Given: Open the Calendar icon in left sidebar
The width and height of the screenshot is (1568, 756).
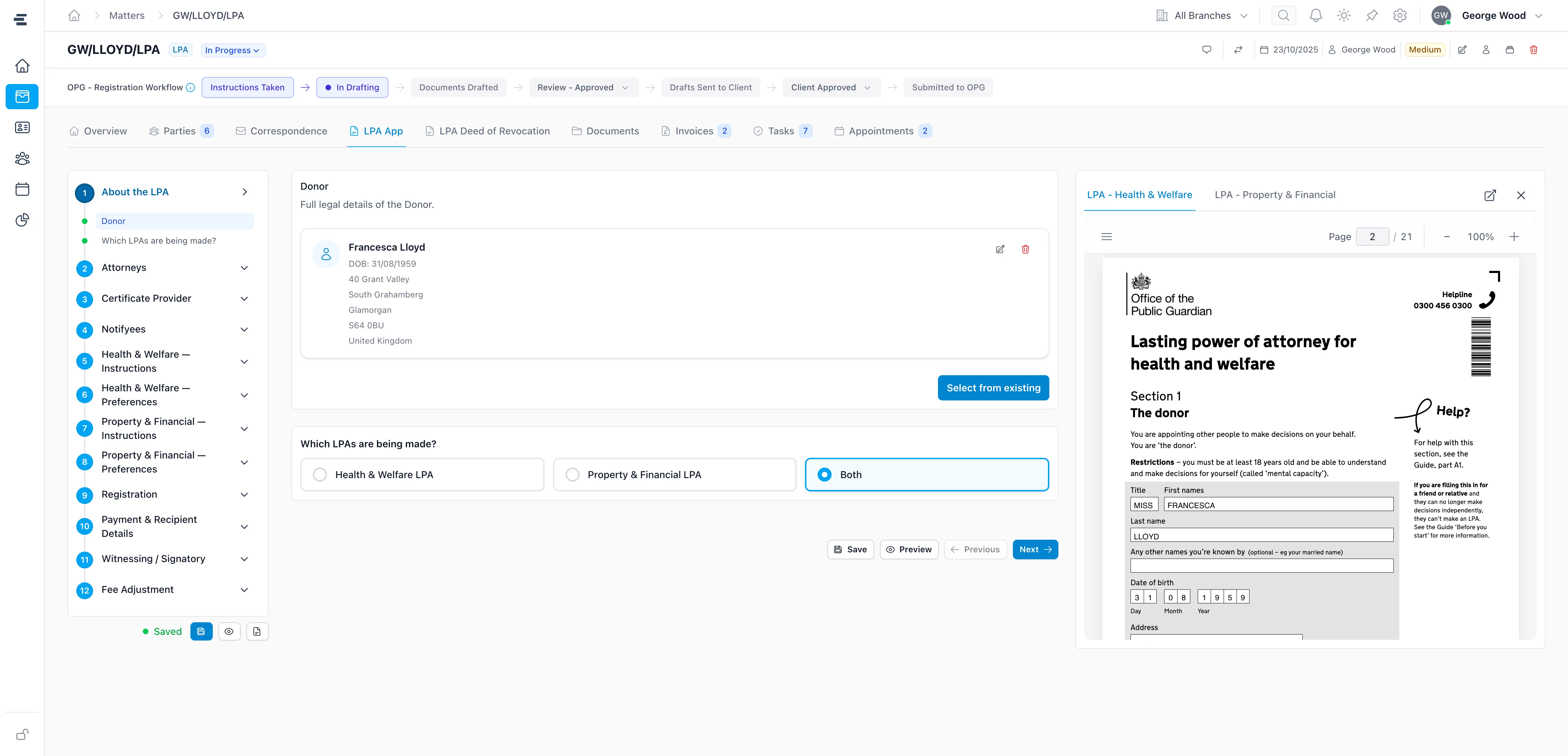Looking at the screenshot, I should 22,189.
